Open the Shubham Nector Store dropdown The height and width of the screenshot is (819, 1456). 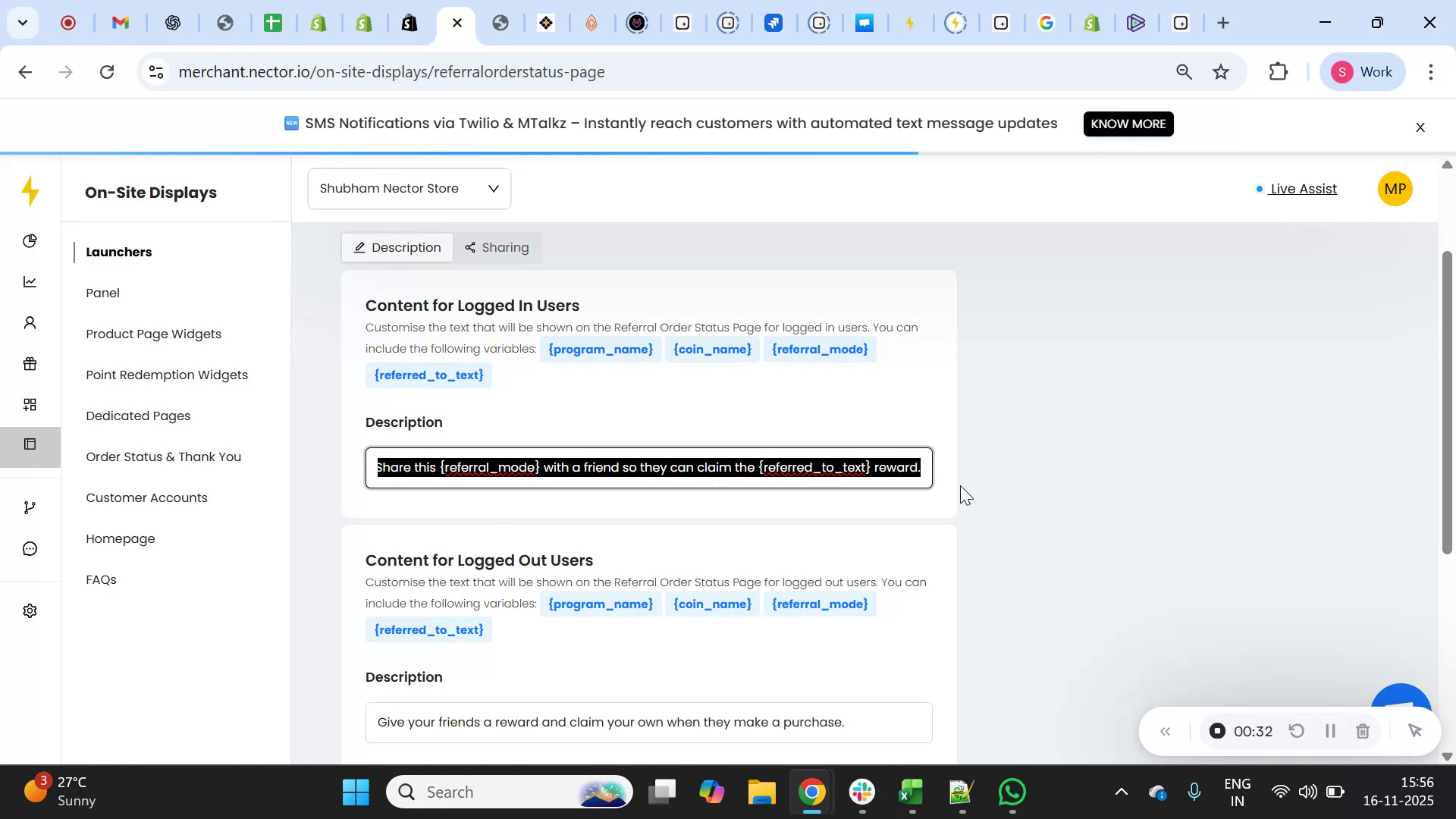click(409, 188)
